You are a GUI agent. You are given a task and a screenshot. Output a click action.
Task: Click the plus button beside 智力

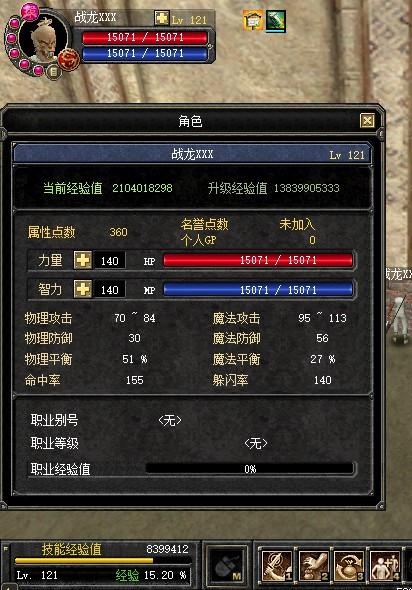82,289
